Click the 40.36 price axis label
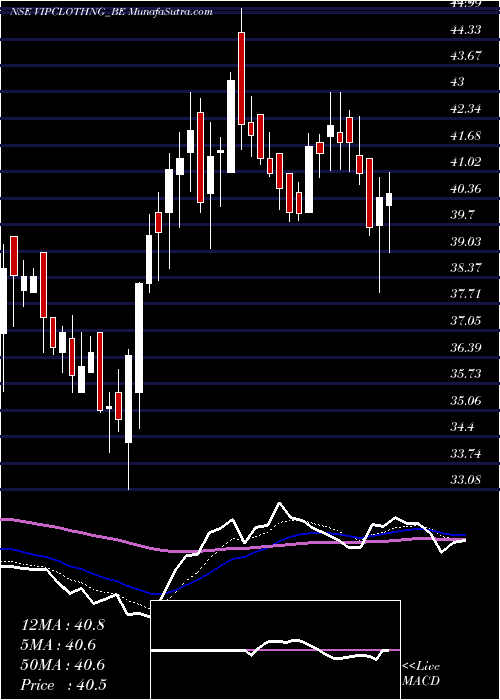The image size is (500, 700). tap(465, 188)
